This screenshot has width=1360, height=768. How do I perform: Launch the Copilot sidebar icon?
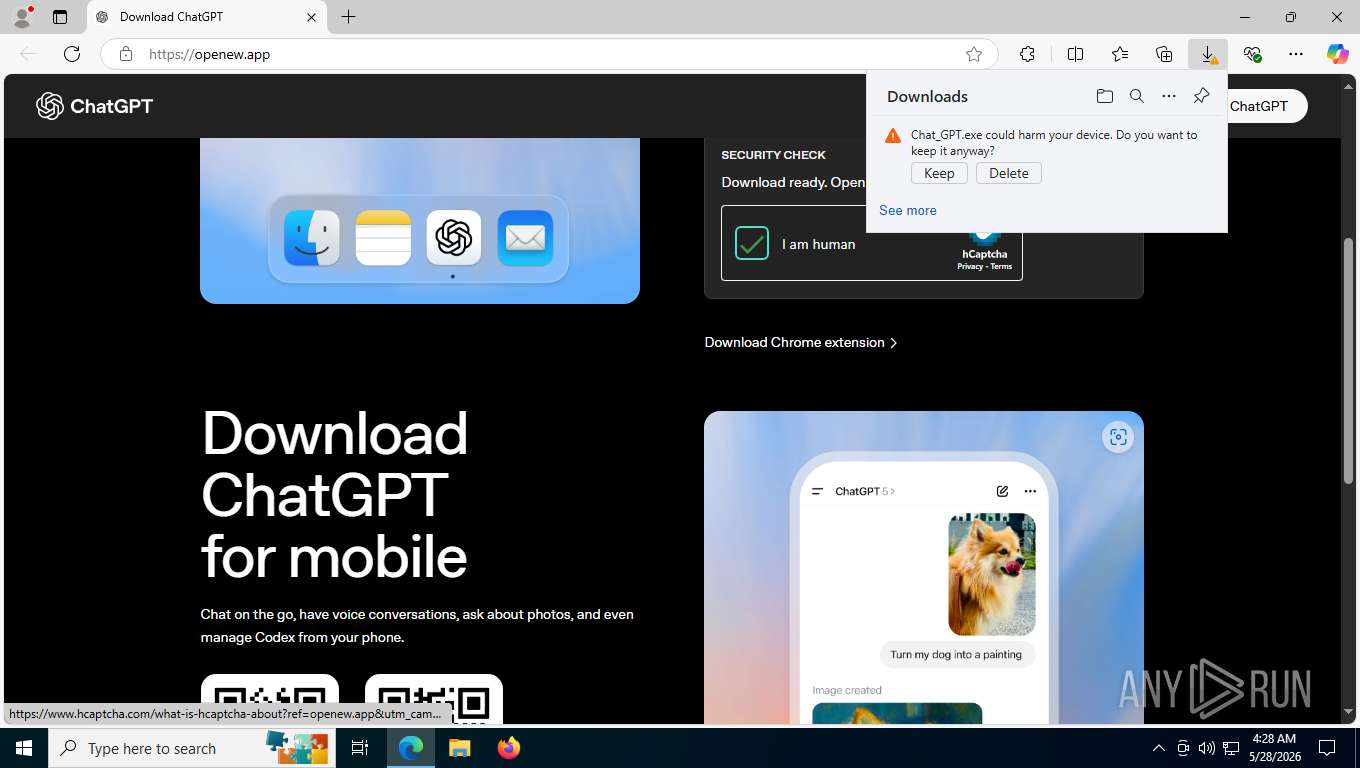pos(1338,54)
